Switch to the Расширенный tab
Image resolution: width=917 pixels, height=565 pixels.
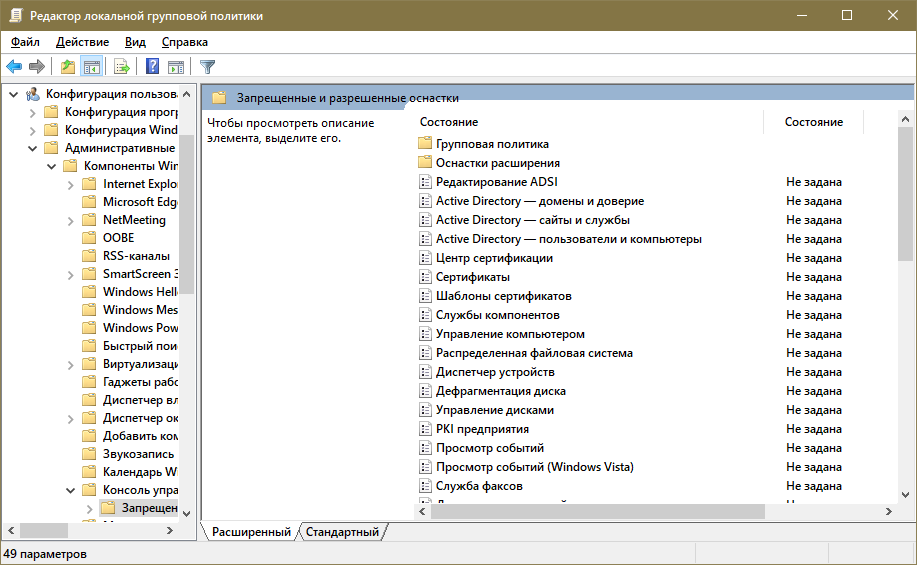coord(251,532)
